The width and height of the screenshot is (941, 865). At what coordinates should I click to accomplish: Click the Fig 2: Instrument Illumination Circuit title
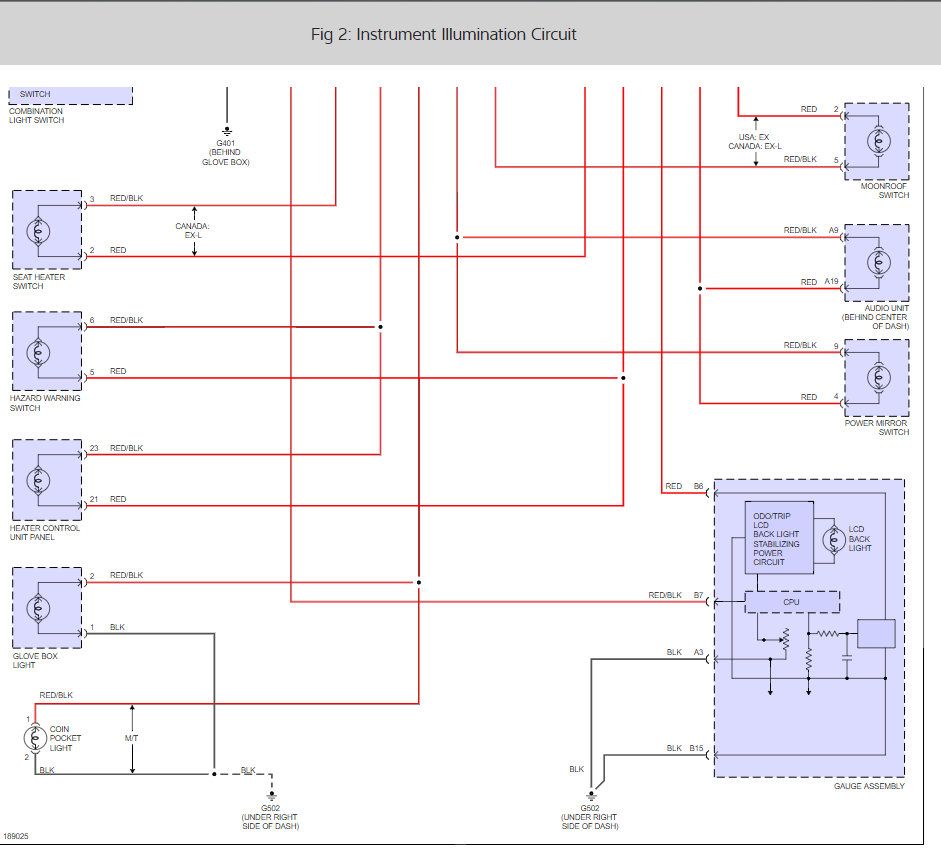[x=443, y=34]
